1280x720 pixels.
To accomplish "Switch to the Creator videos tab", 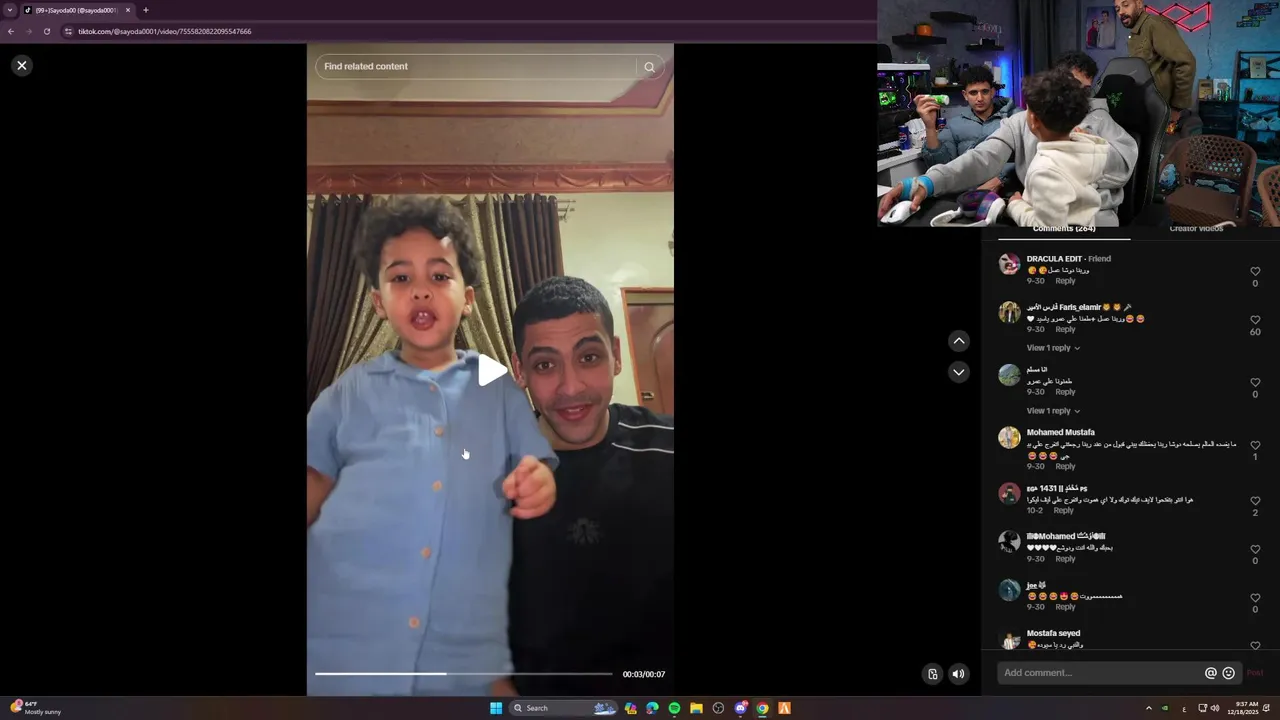I will pyautogui.click(x=1196, y=229).
